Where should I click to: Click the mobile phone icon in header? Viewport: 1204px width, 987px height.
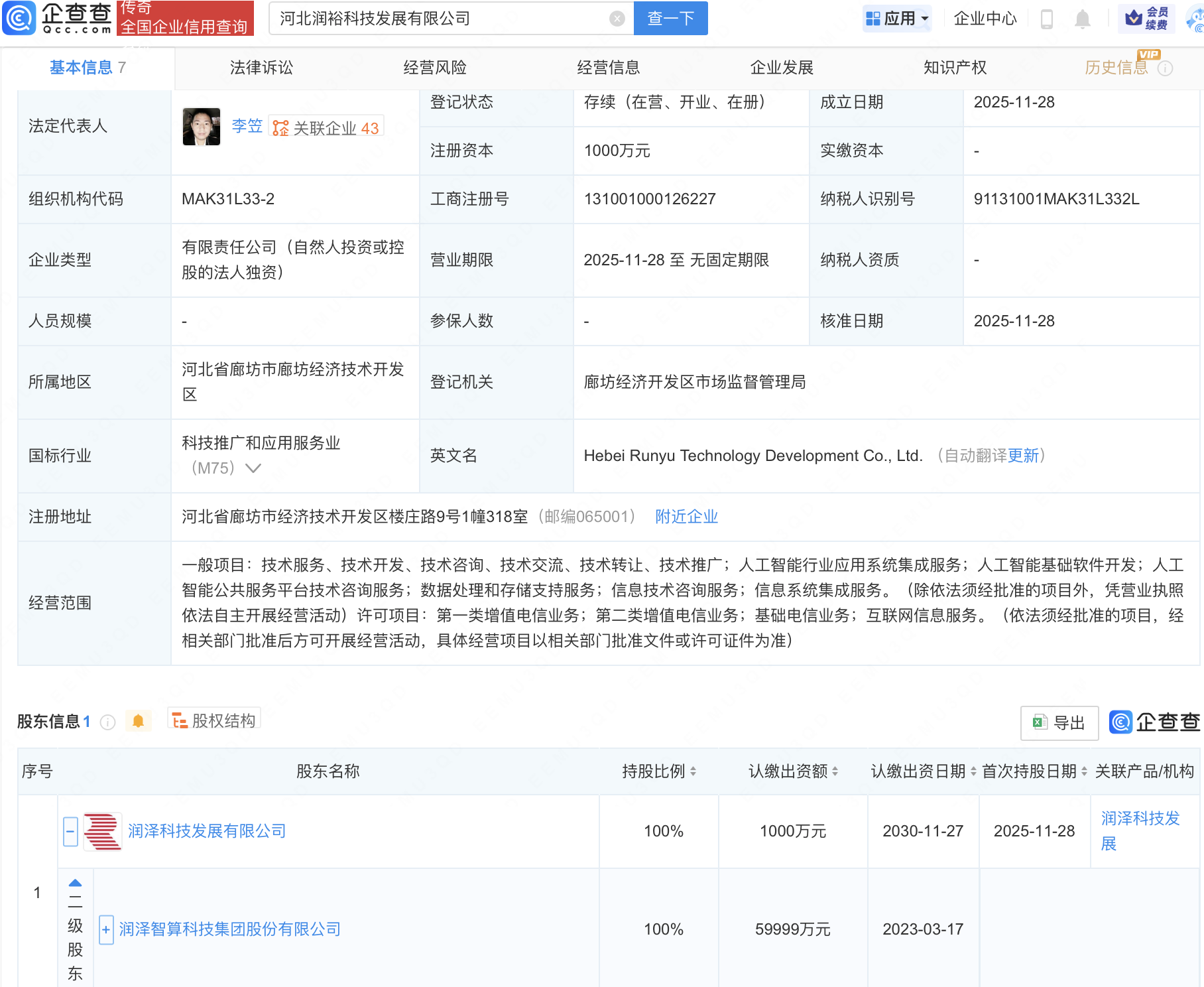[1047, 19]
